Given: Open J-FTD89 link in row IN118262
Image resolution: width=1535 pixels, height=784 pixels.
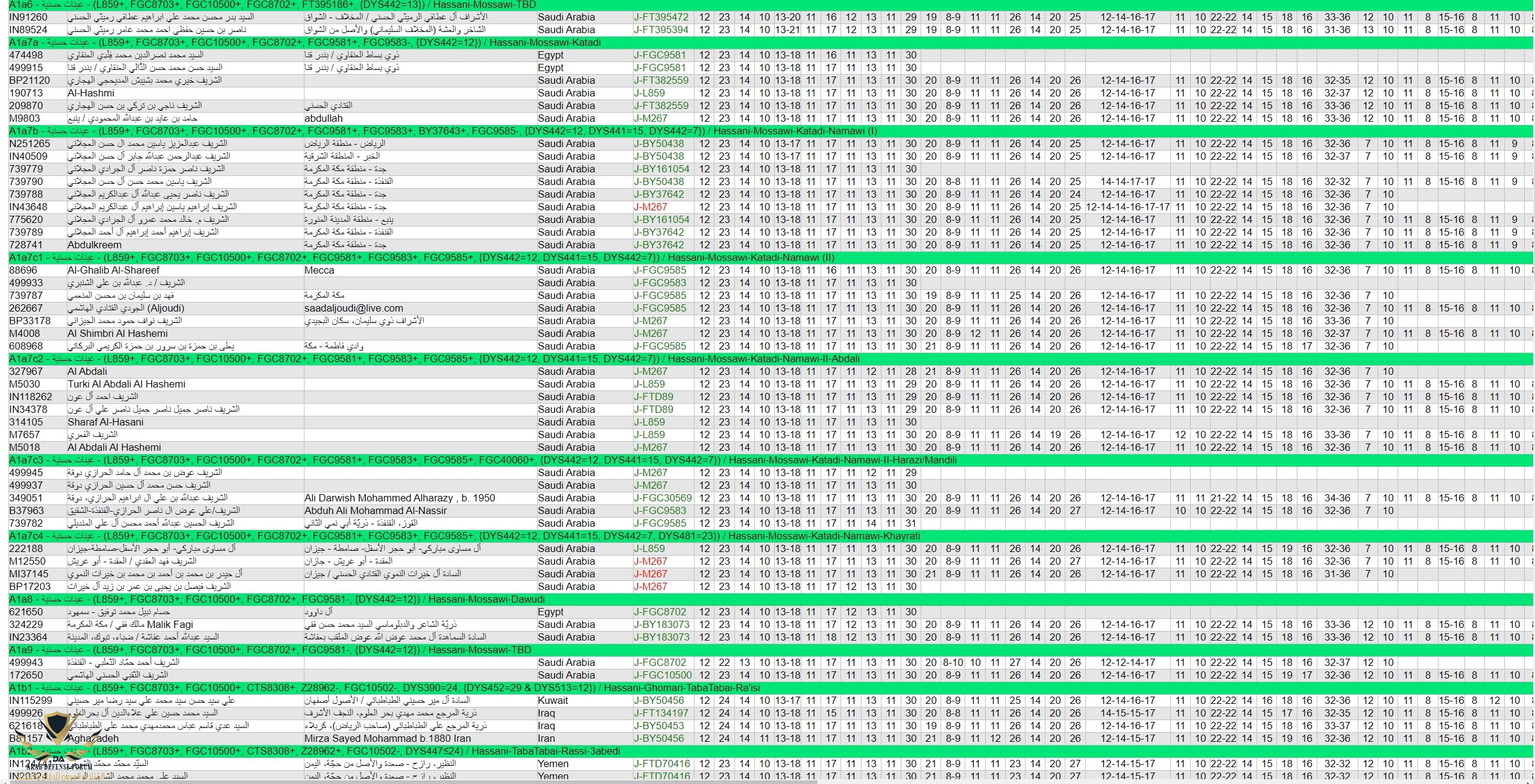Looking at the screenshot, I should [654, 397].
